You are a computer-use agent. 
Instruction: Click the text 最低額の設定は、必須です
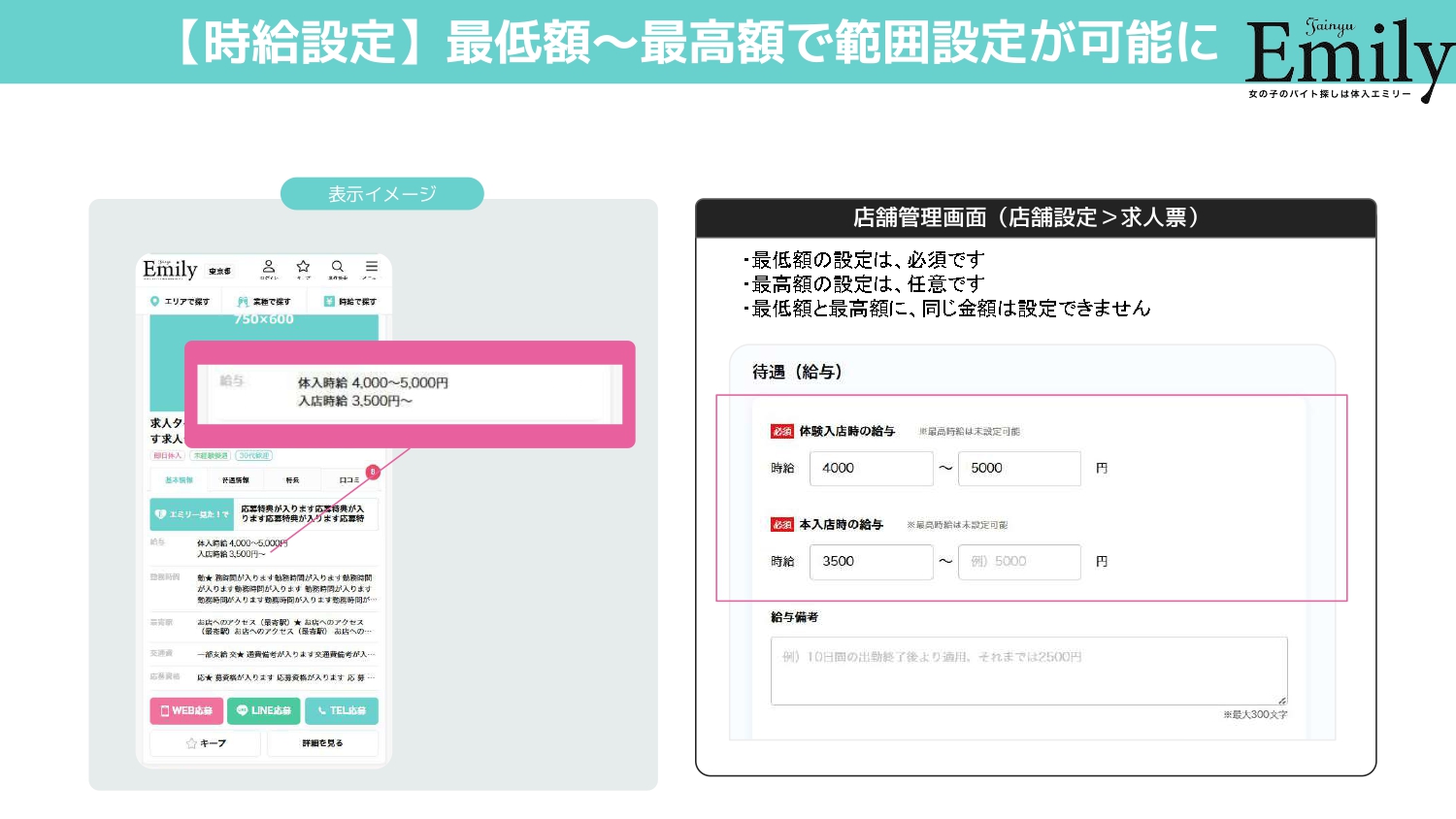[863, 260]
